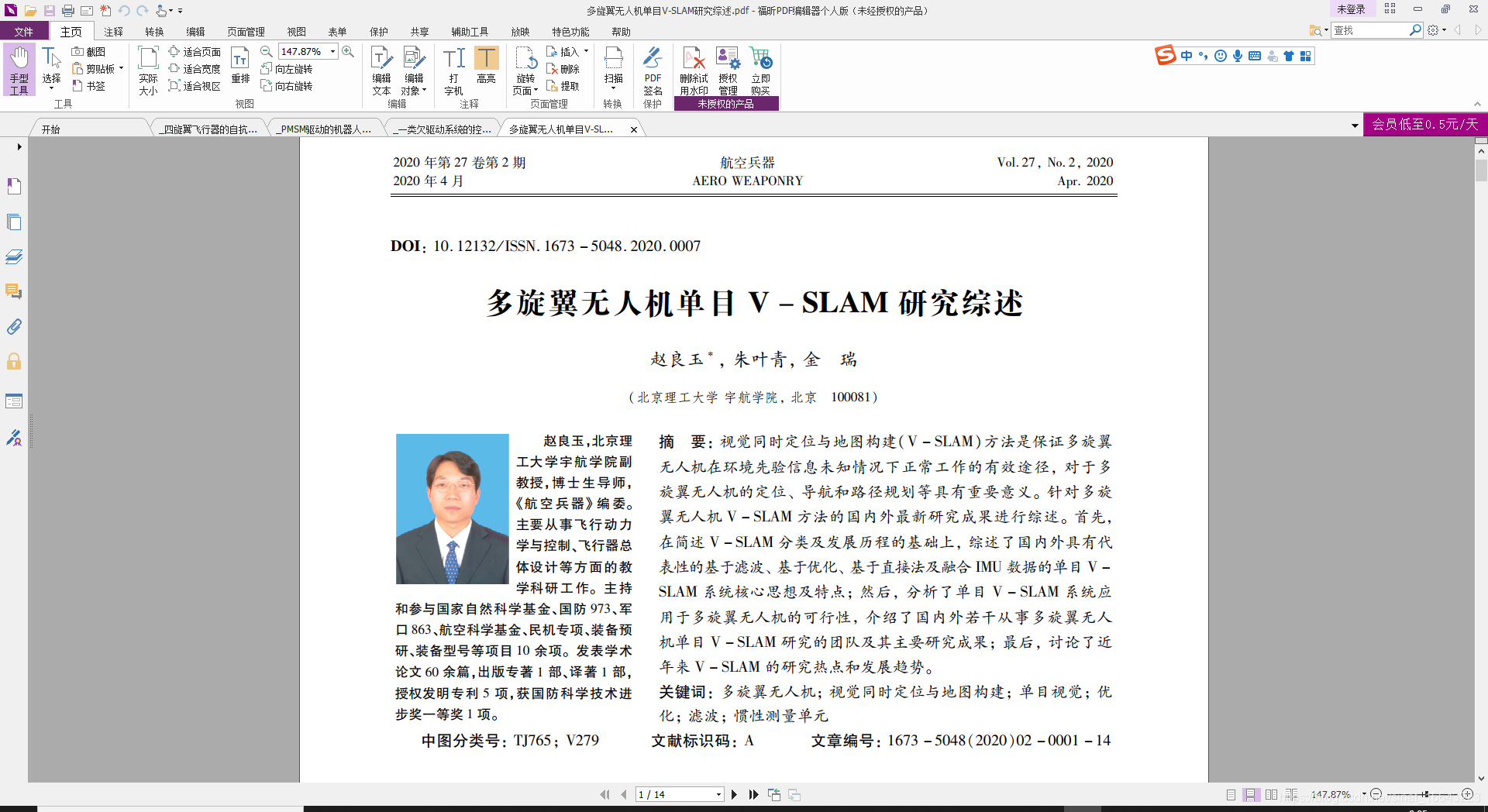Image resolution: width=1488 pixels, height=812 pixels.
Task: Select the Edit Text (编辑文本) tool
Action: (381, 70)
